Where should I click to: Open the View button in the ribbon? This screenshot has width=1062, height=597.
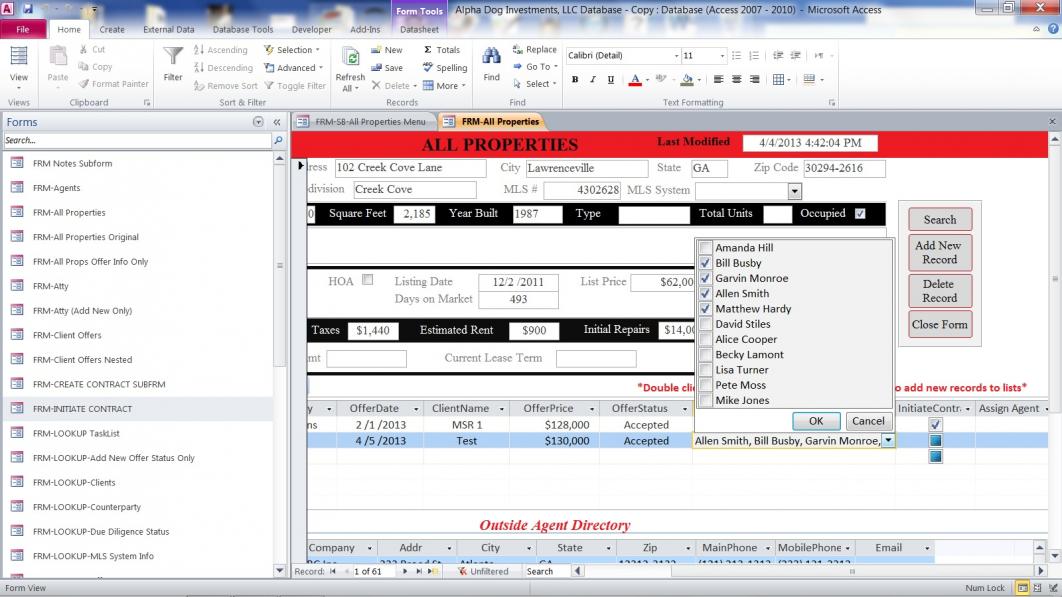click(19, 66)
